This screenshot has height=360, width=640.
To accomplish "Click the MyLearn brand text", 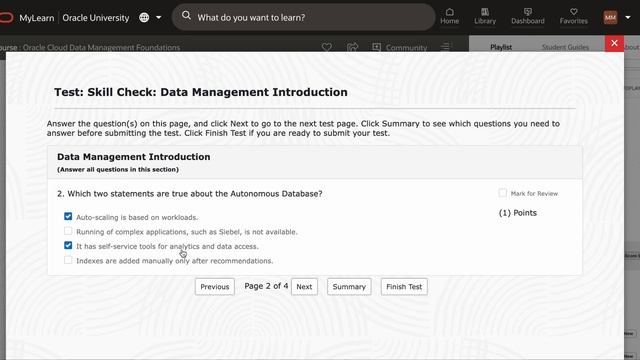I will [37, 18].
